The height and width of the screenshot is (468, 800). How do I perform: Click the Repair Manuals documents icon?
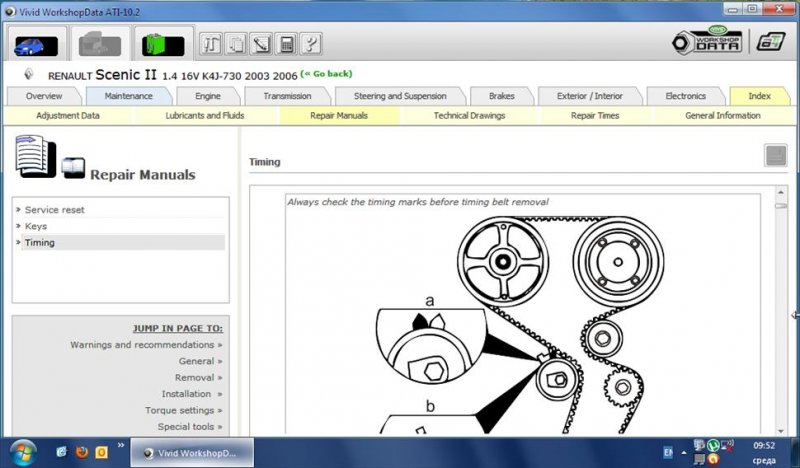point(35,156)
